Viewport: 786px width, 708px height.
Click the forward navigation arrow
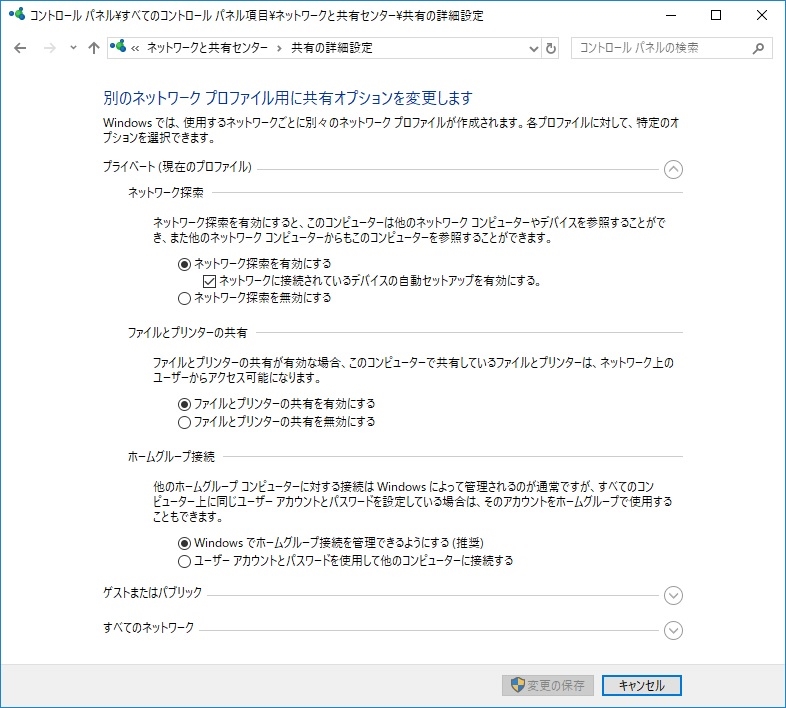pyautogui.click(x=50, y=48)
